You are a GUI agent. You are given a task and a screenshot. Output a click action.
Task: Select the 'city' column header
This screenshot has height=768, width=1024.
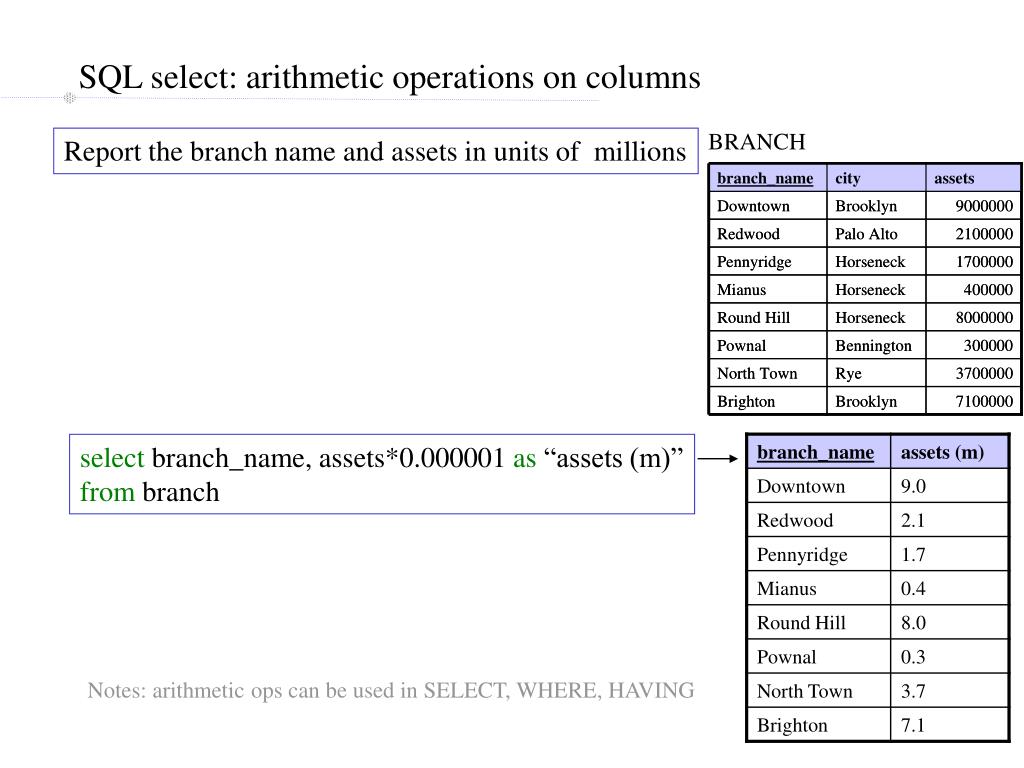848,178
